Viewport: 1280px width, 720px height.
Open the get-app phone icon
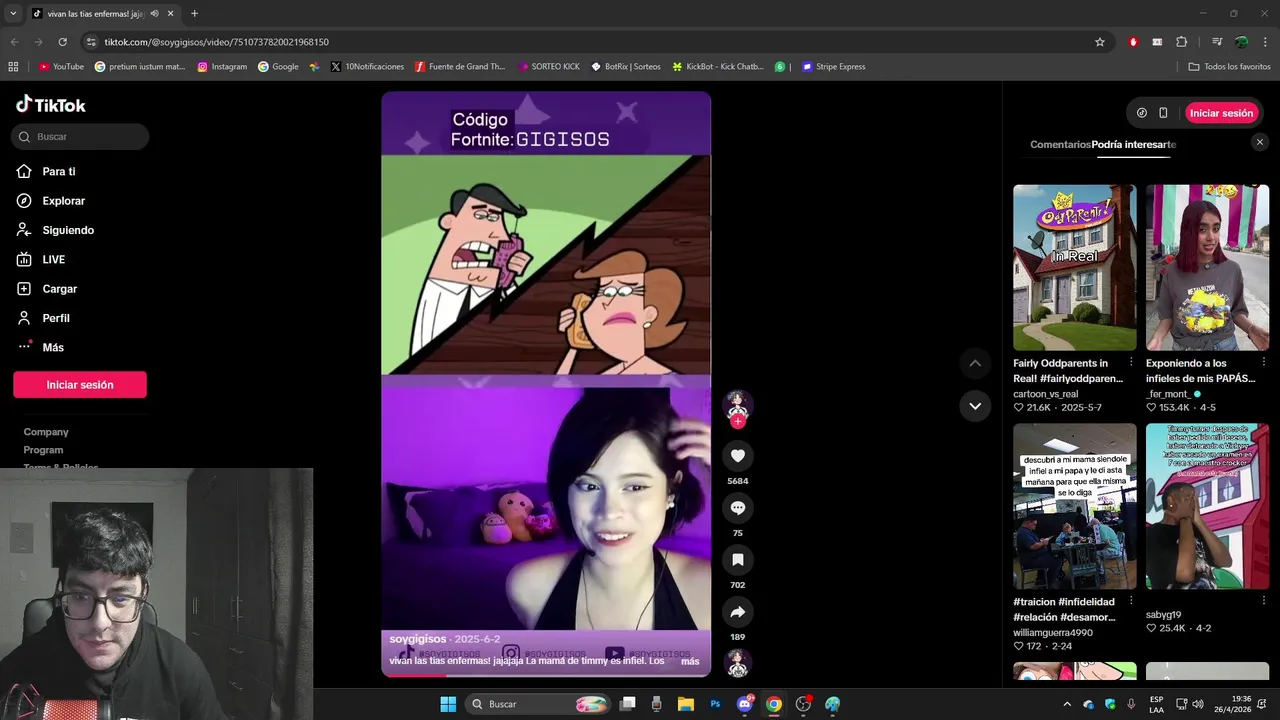[1163, 113]
